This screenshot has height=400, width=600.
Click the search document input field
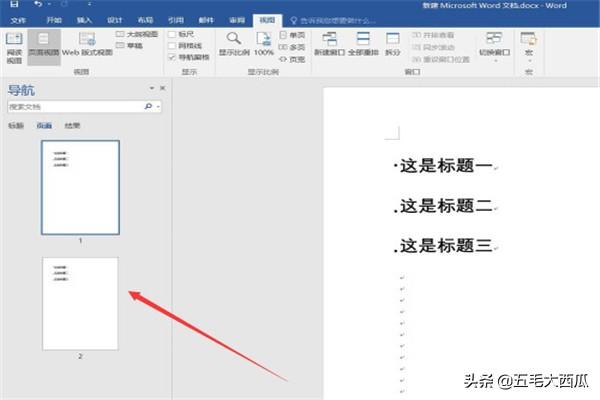[x=75, y=106]
